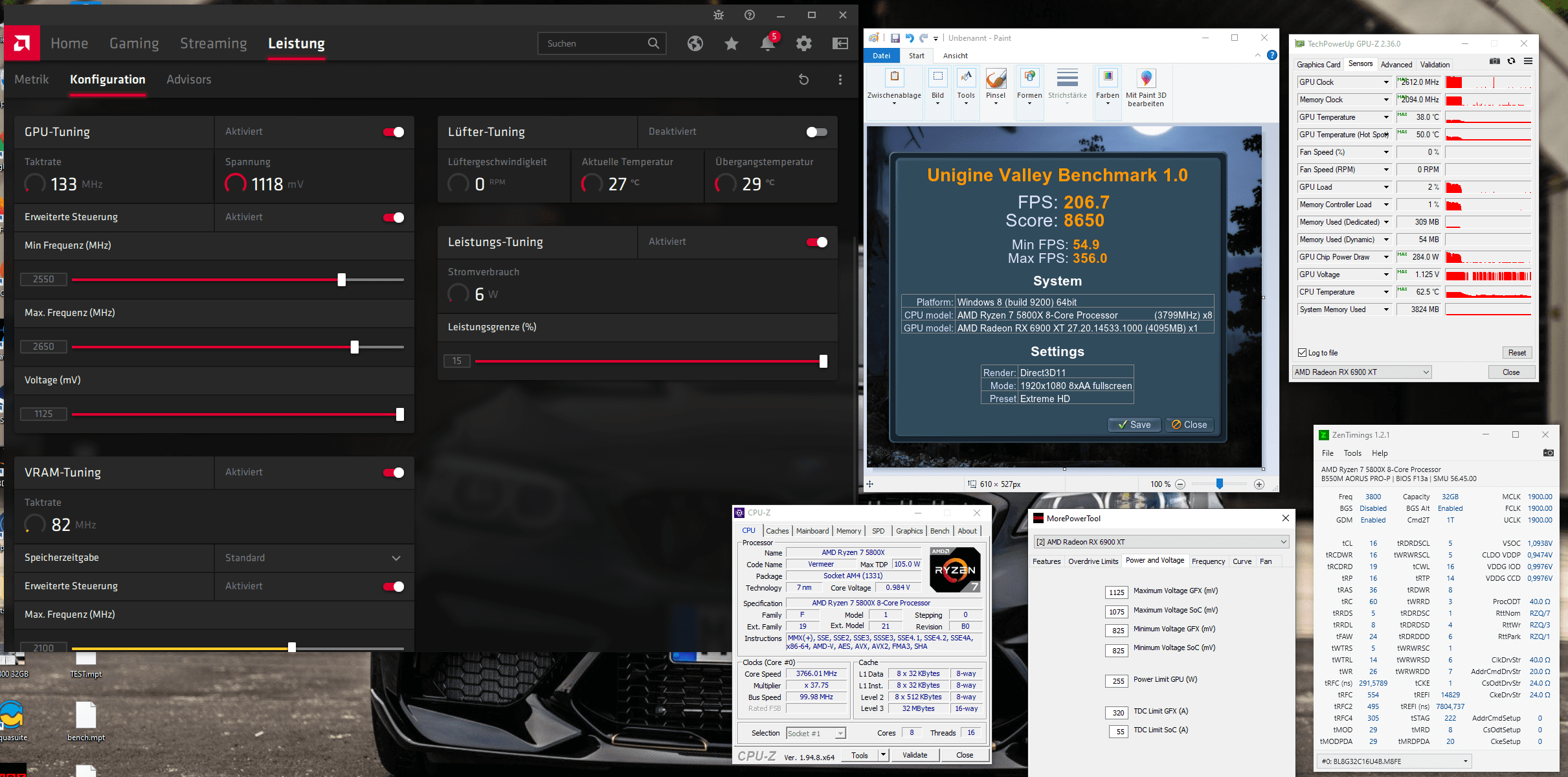Click Close button in CPU-Z
The image size is (1568, 777).
(965, 755)
